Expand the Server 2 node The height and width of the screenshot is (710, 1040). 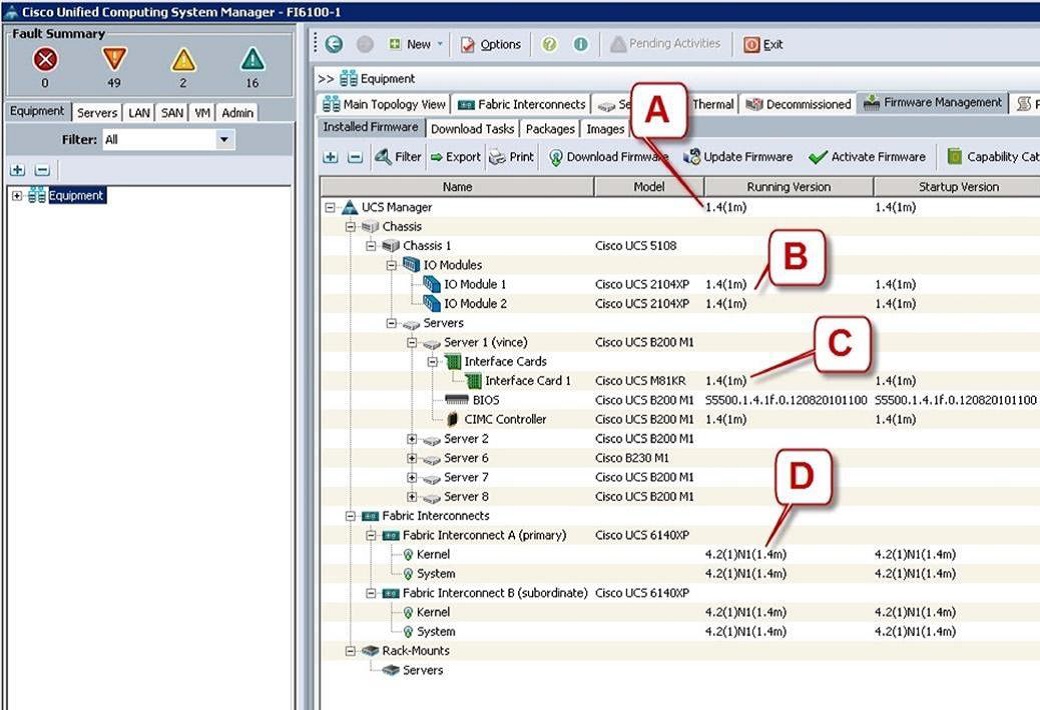pyautogui.click(x=412, y=439)
